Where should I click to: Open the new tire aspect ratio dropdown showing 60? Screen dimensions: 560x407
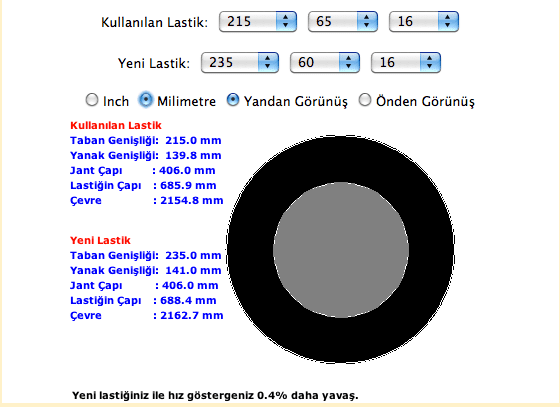(325, 62)
